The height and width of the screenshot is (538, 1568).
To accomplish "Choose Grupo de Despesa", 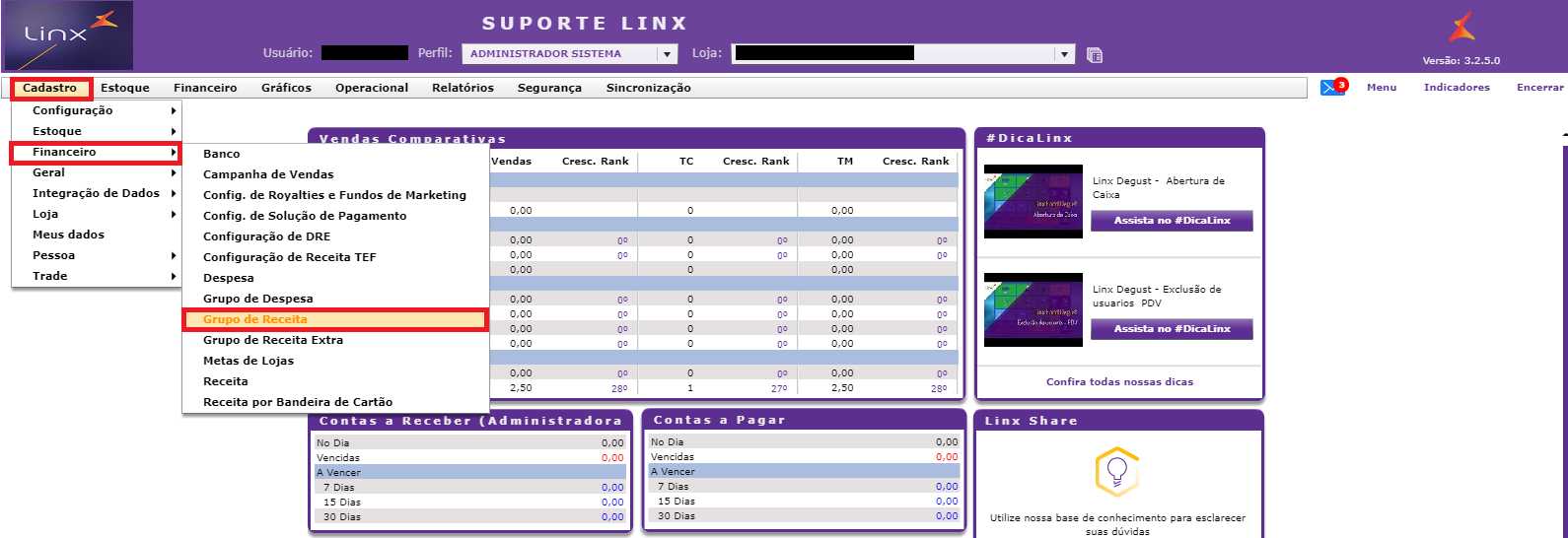I will (x=335, y=299).
